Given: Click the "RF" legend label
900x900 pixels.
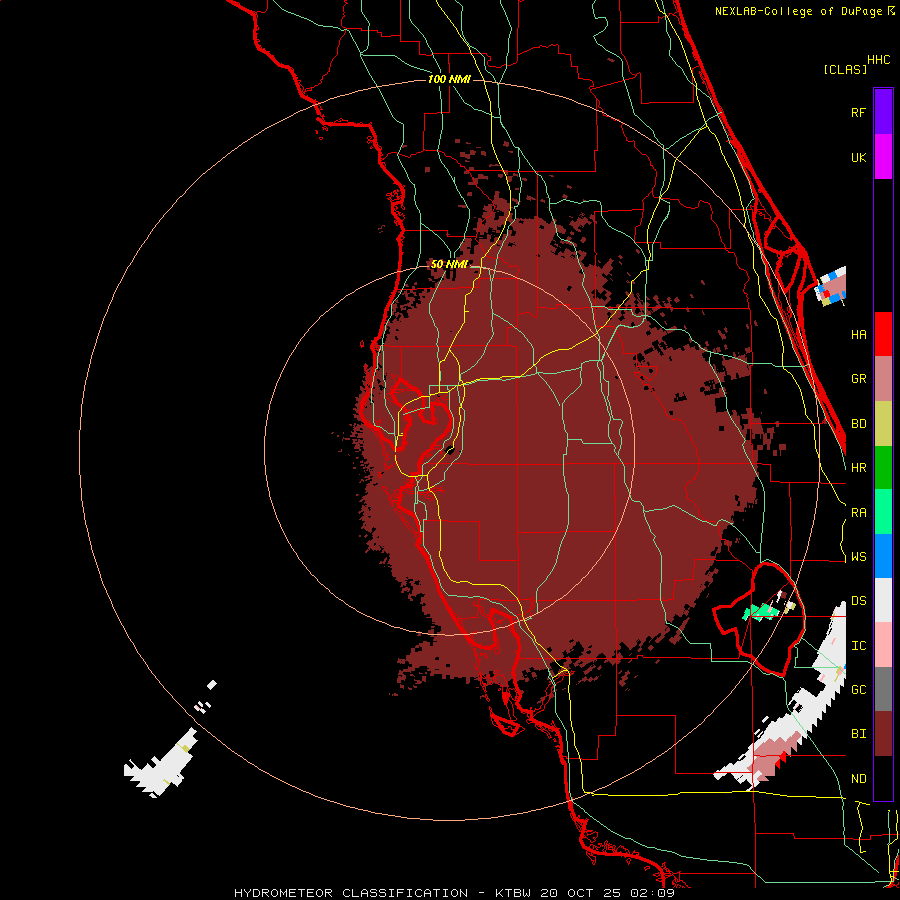Looking at the screenshot, I should pos(858,112).
